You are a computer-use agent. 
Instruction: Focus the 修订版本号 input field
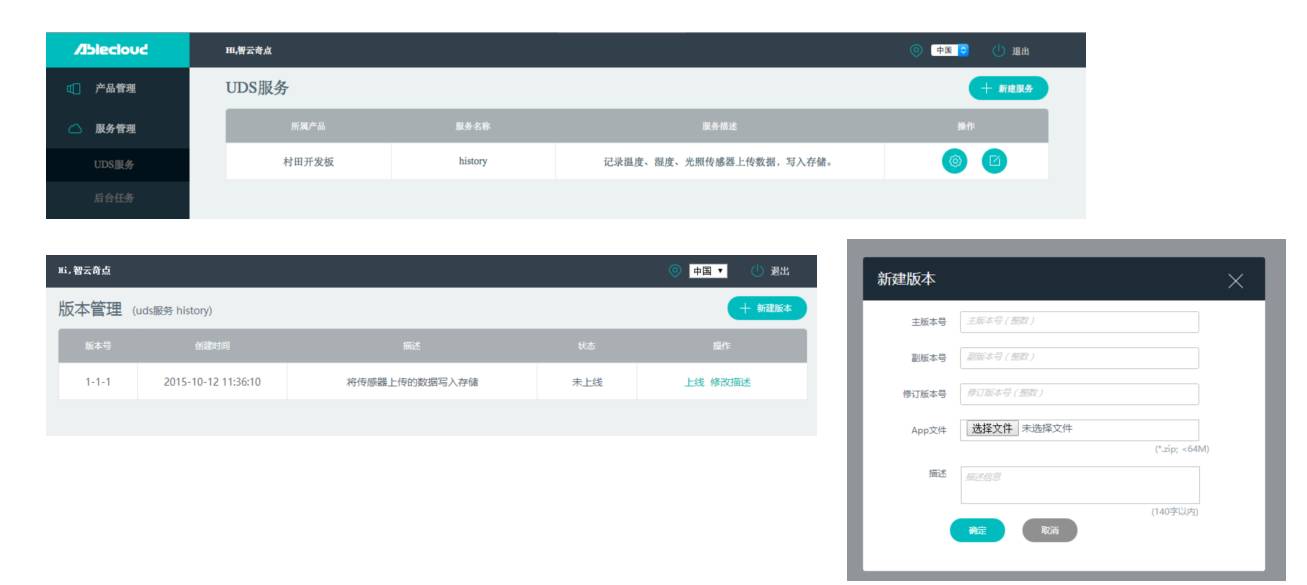1080,393
